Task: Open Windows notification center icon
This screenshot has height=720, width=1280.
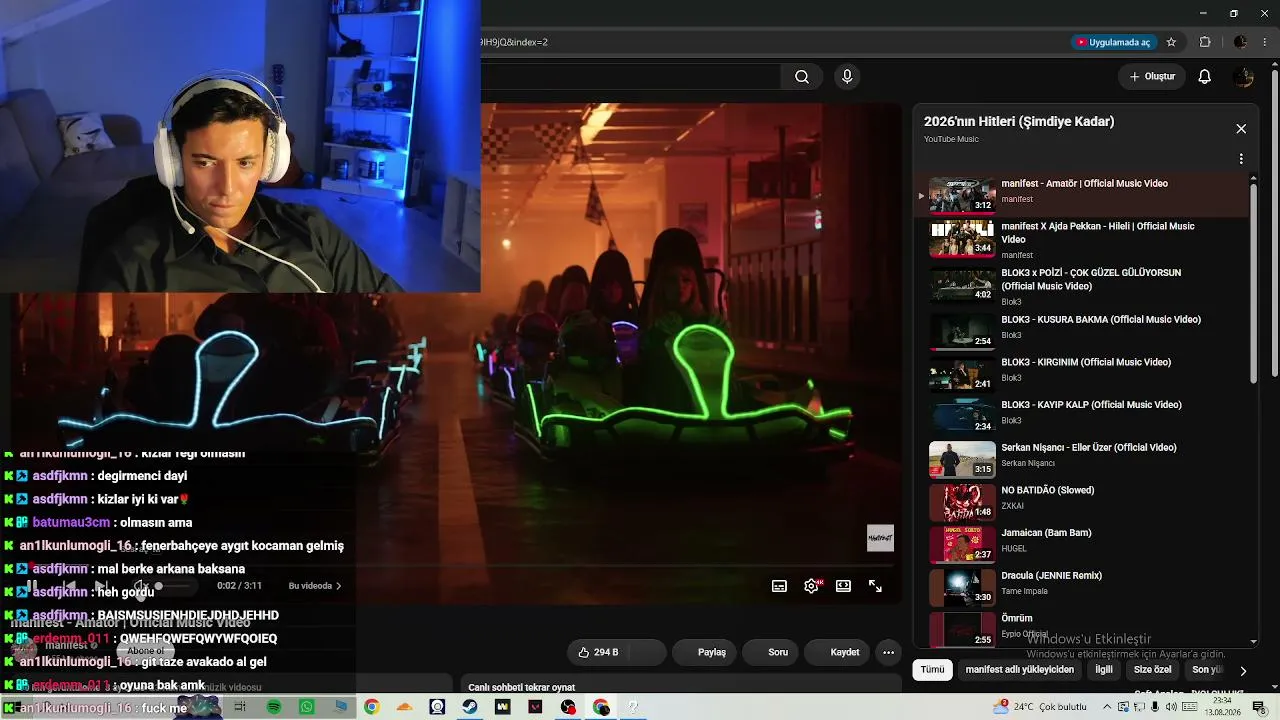Action: (x=1260, y=707)
